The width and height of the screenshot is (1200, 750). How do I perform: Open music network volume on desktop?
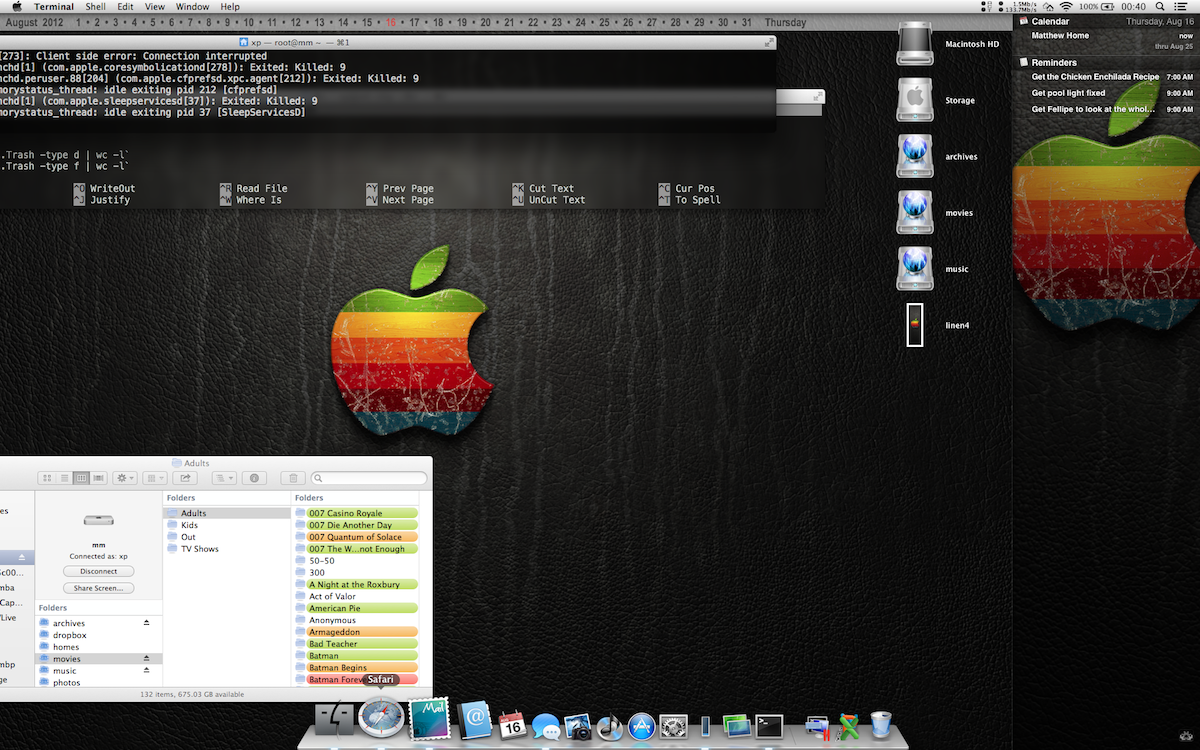(915, 268)
